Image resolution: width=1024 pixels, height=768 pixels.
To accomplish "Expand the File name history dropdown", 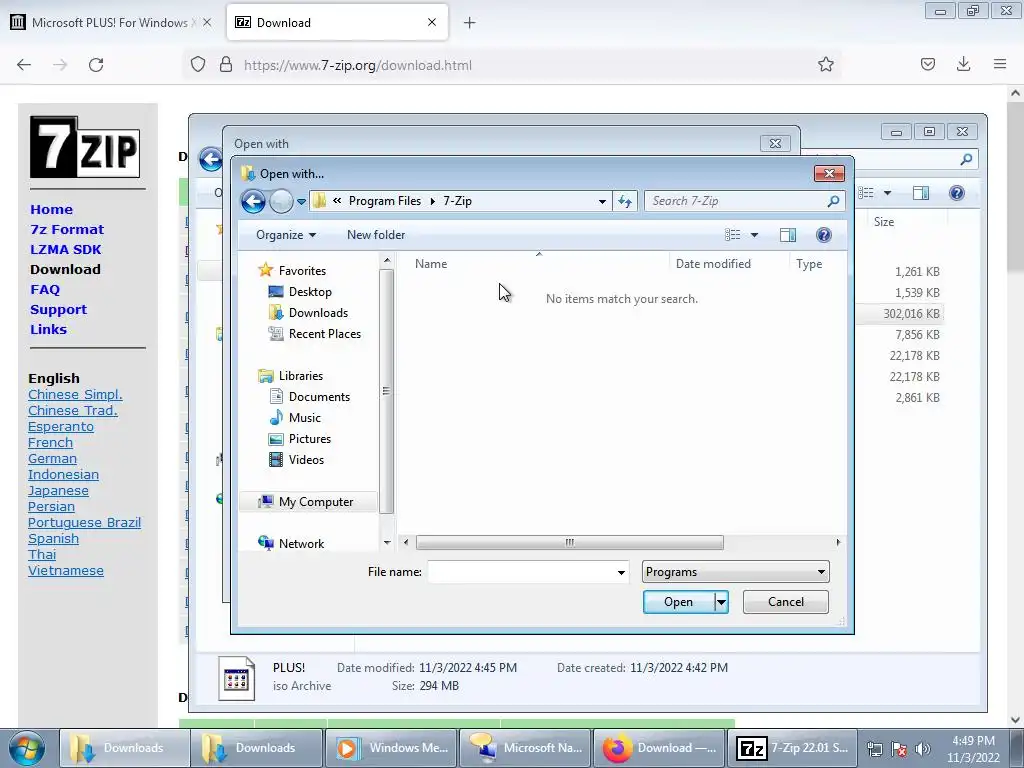I will (x=621, y=573).
